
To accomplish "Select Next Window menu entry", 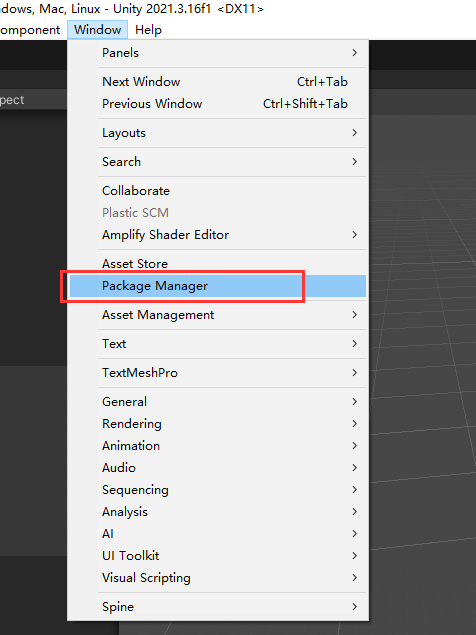I will tap(218, 82).
